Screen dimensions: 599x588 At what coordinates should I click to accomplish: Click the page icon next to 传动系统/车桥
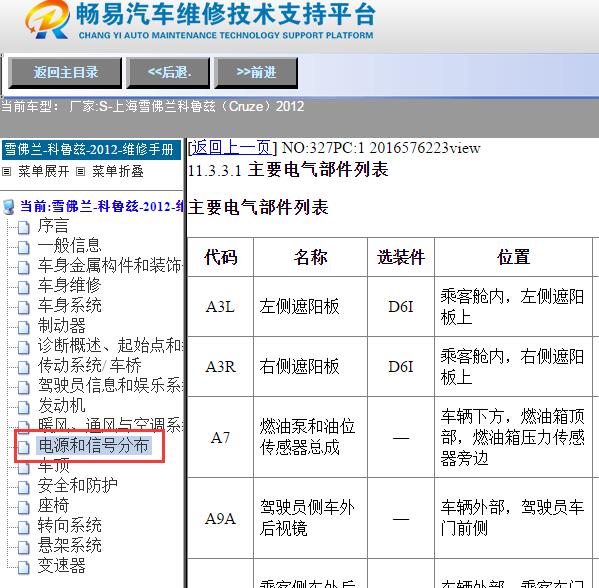24,367
